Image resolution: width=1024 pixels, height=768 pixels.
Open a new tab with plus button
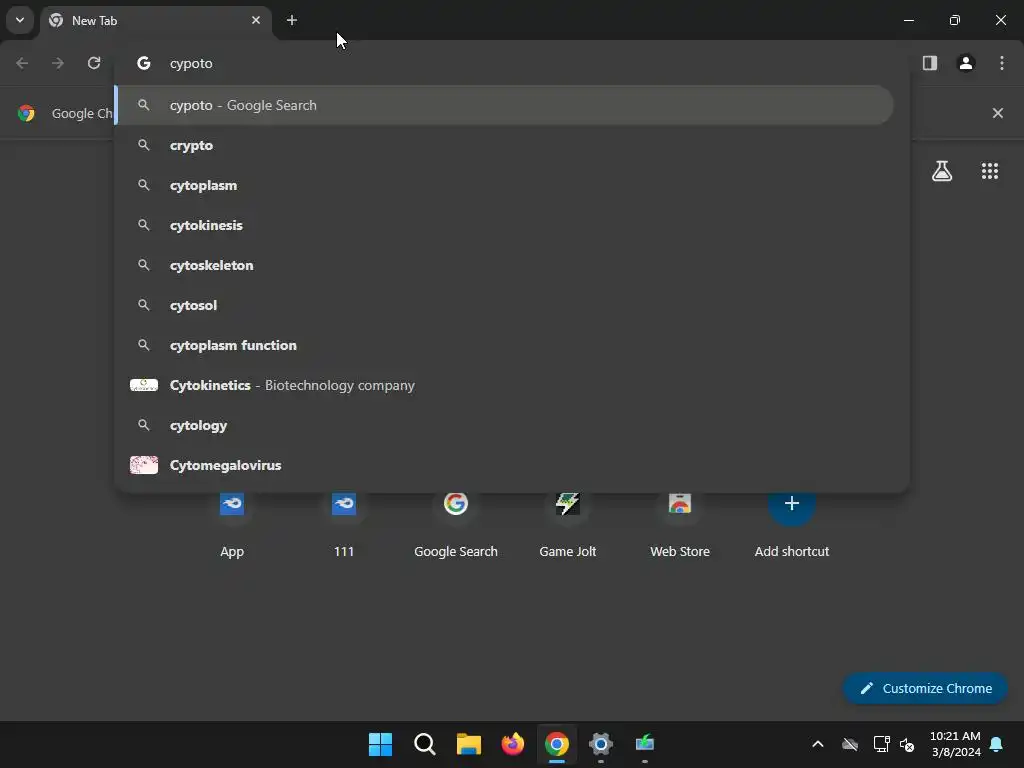pyautogui.click(x=292, y=20)
